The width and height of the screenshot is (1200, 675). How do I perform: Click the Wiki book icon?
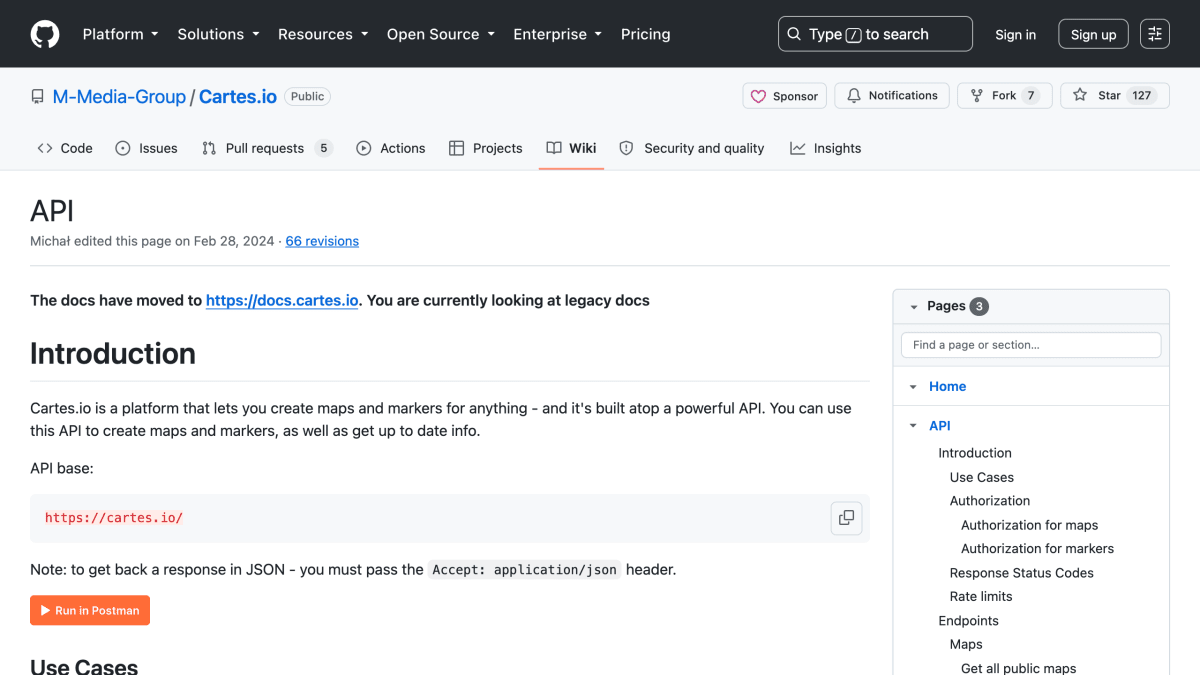pyautogui.click(x=554, y=148)
